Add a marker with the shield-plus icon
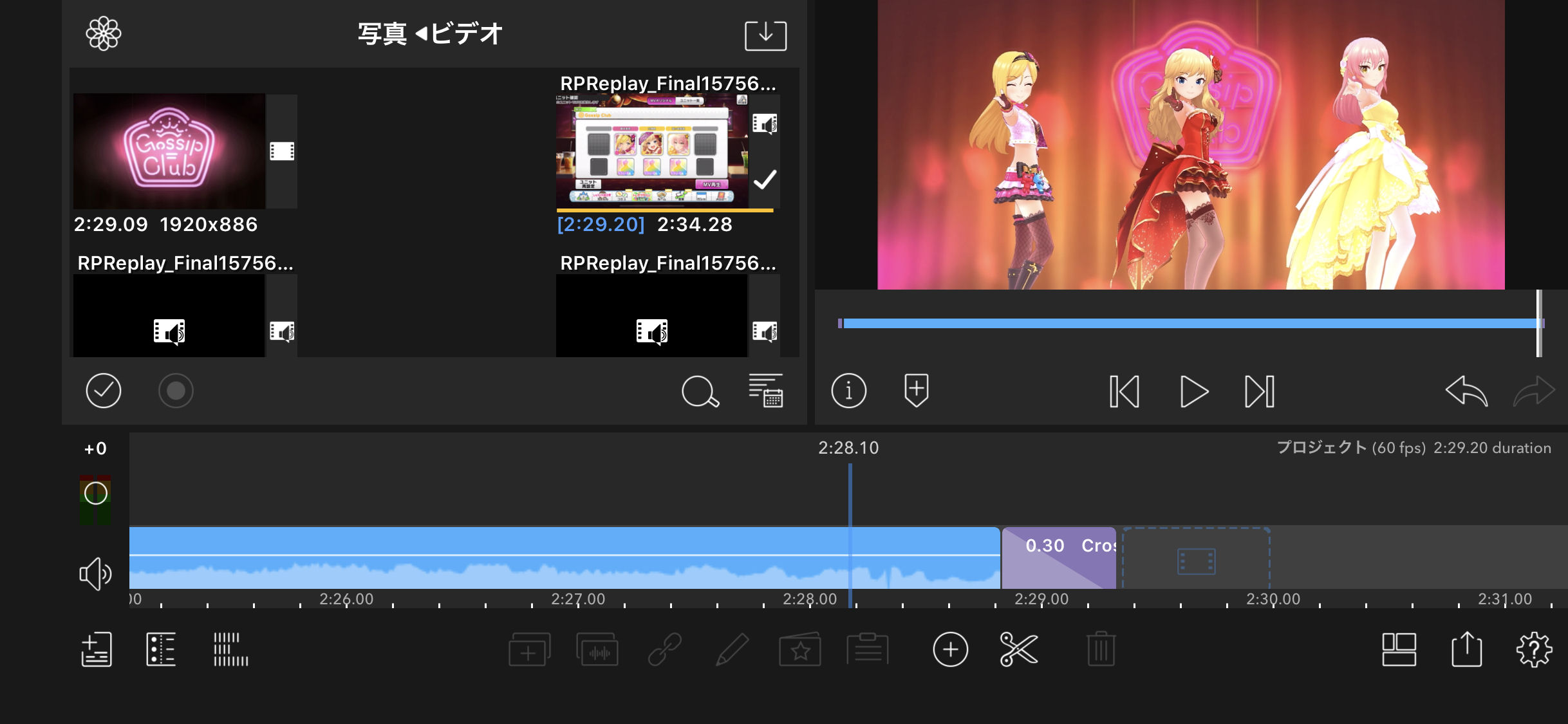This screenshot has width=1568, height=724. click(x=916, y=390)
